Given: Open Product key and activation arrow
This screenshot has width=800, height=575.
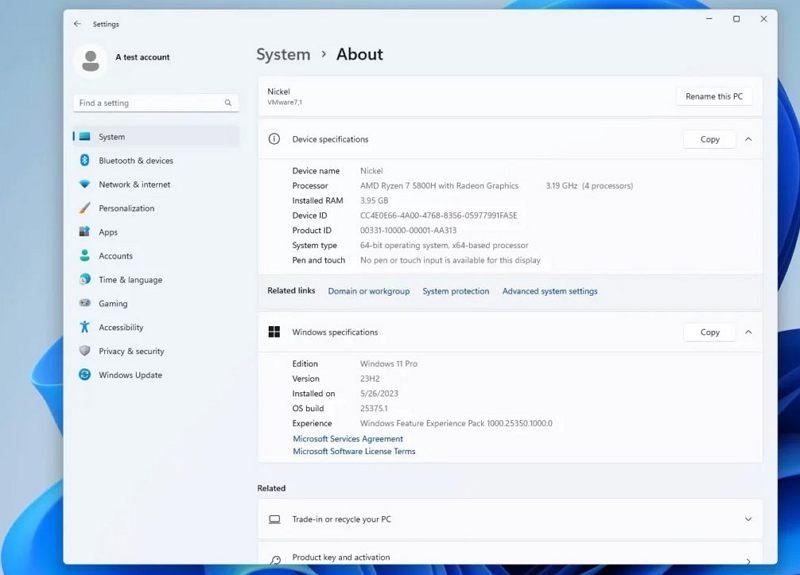Looking at the screenshot, I should click(748, 561).
